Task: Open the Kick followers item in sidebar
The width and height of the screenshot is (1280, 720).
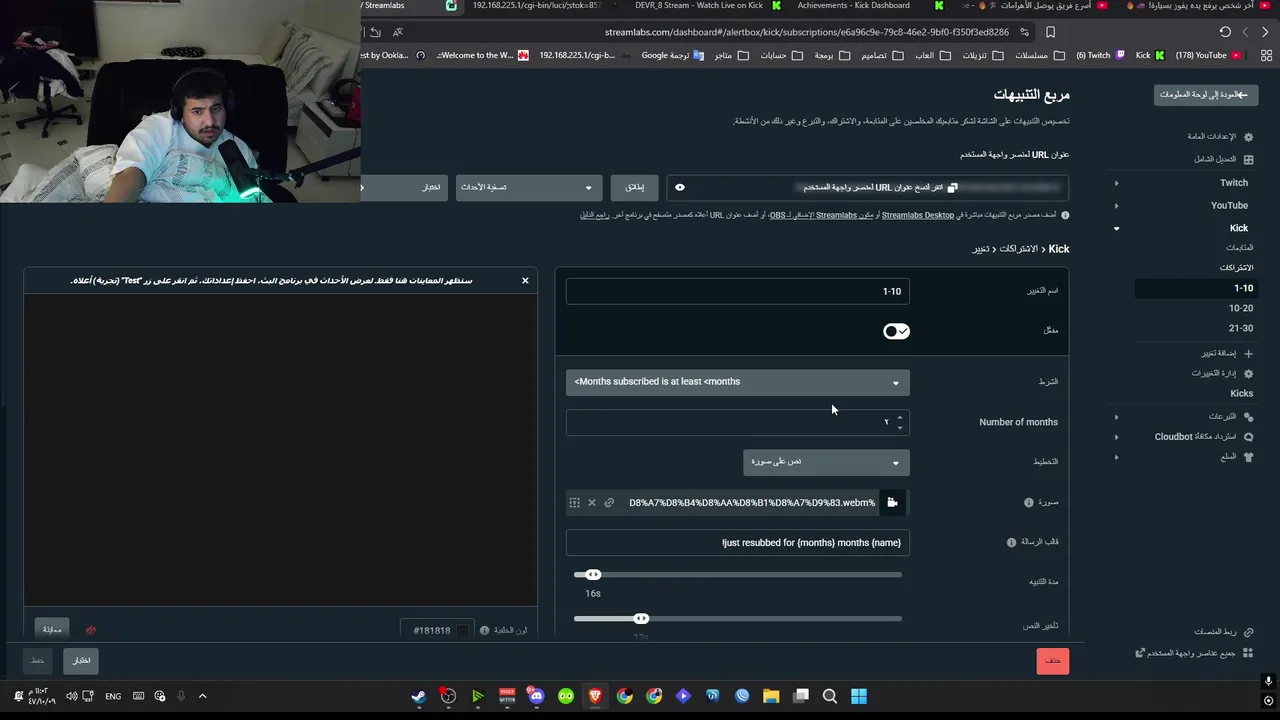Action: pos(1240,248)
